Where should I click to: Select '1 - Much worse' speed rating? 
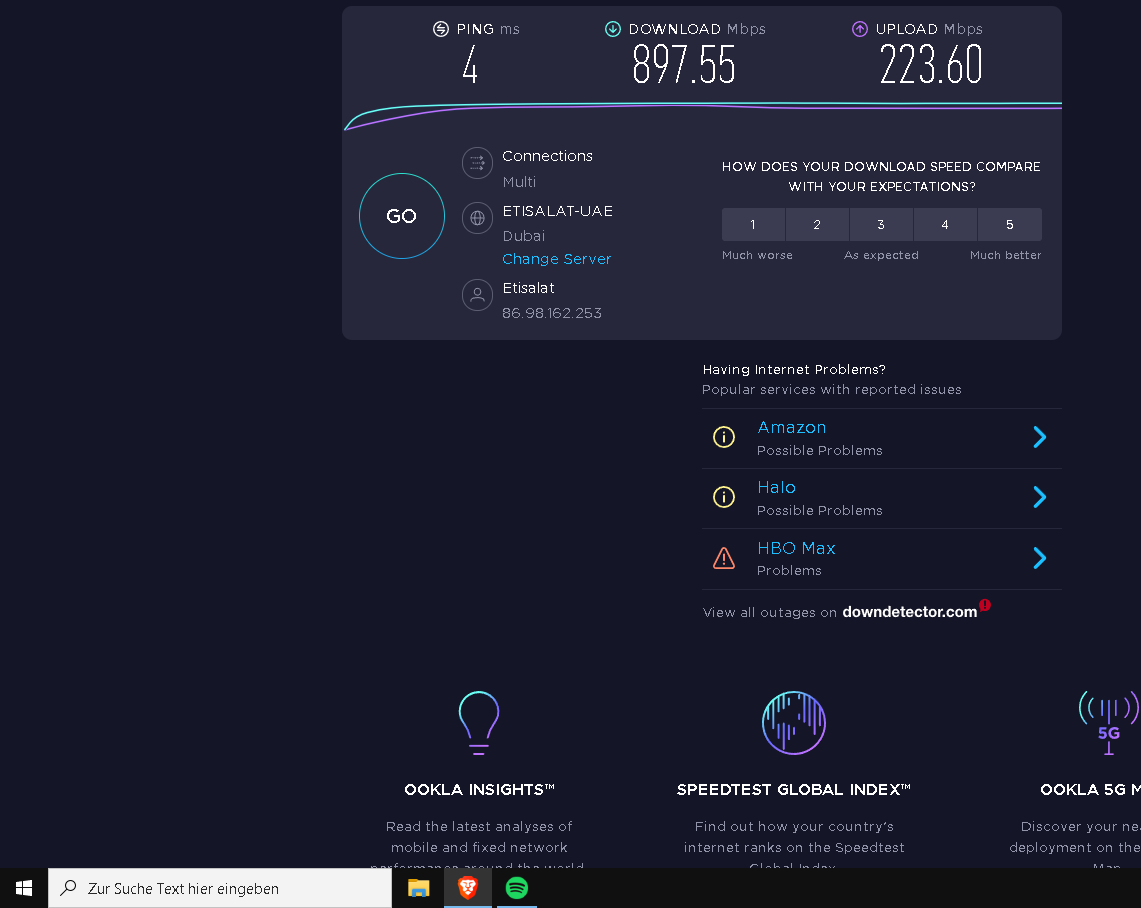click(x=753, y=224)
